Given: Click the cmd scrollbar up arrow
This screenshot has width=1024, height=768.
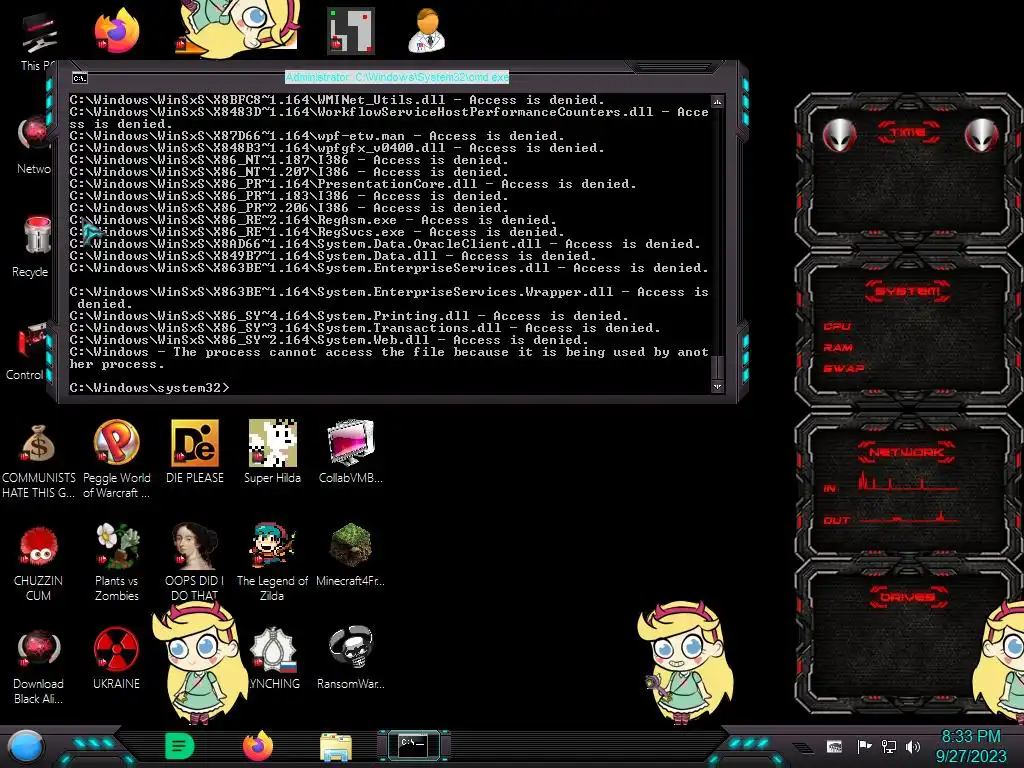Looking at the screenshot, I should pyautogui.click(x=717, y=102).
